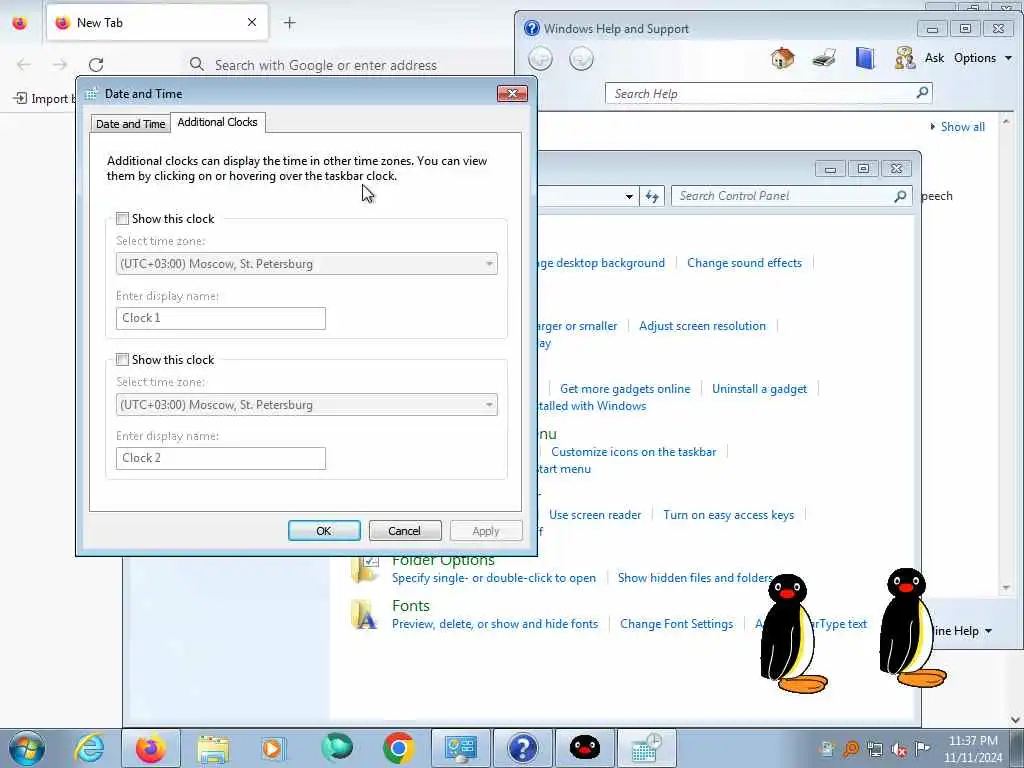Click Get more gadgets online link

625,389
